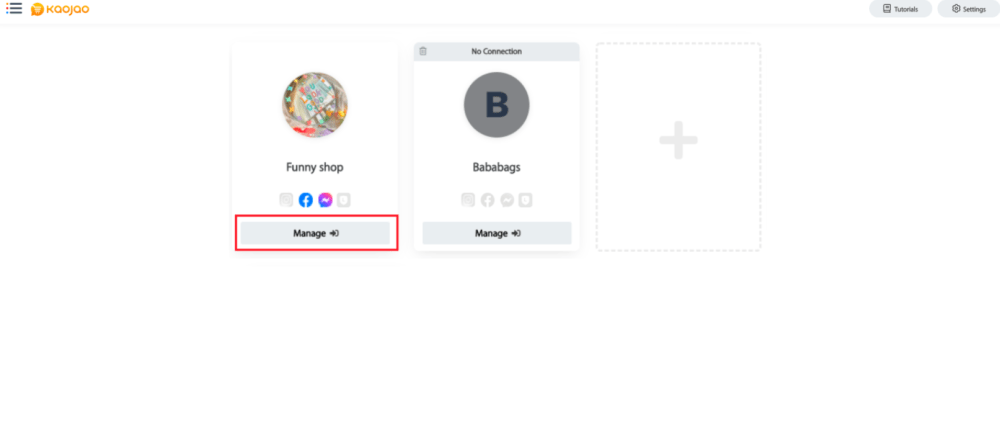Screen dimensions: 1000x438
Task: Select the Funny shop profile picture
Action: coord(315,105)
